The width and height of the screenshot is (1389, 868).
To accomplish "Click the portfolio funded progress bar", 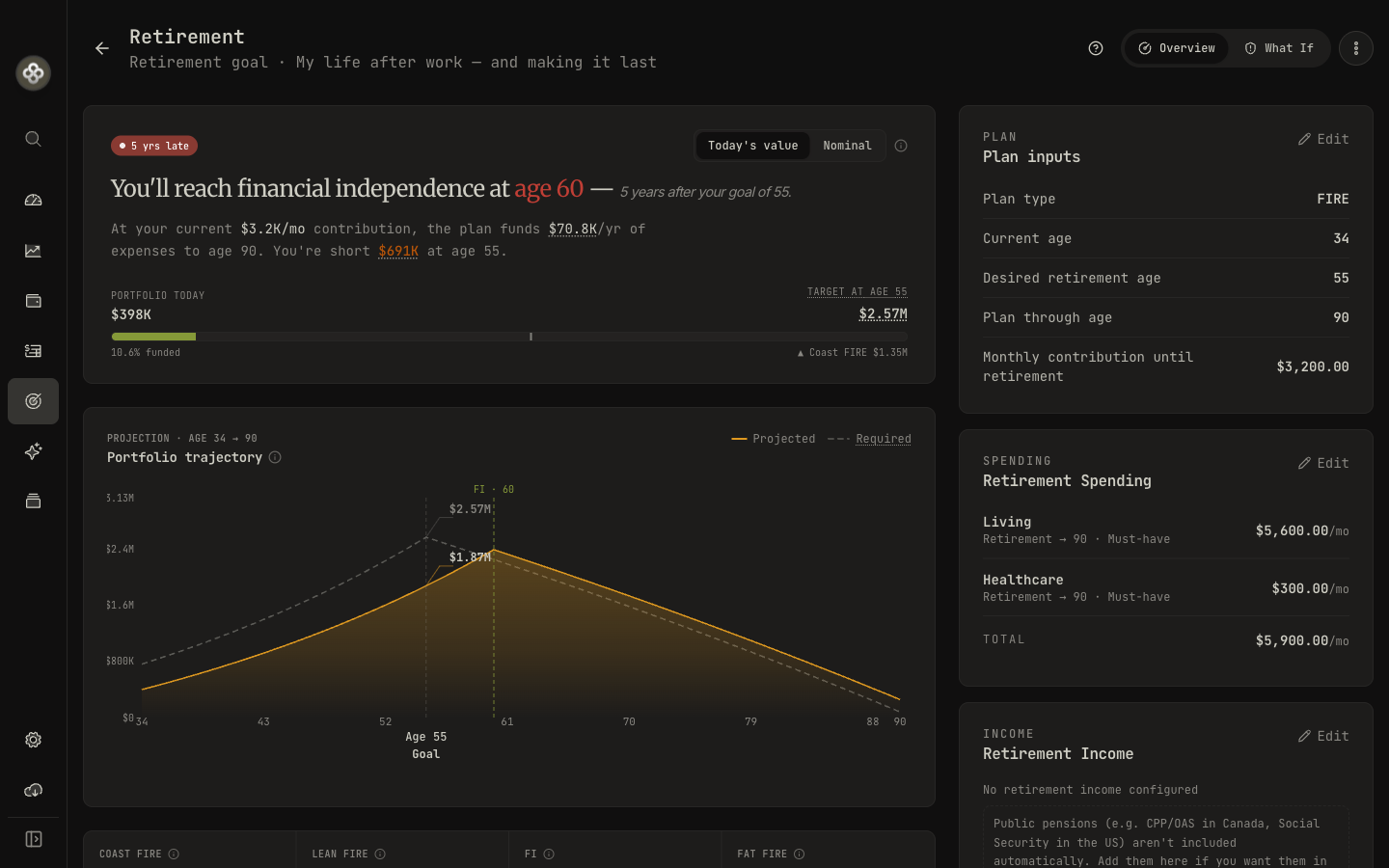I will (x=509, y=337).
